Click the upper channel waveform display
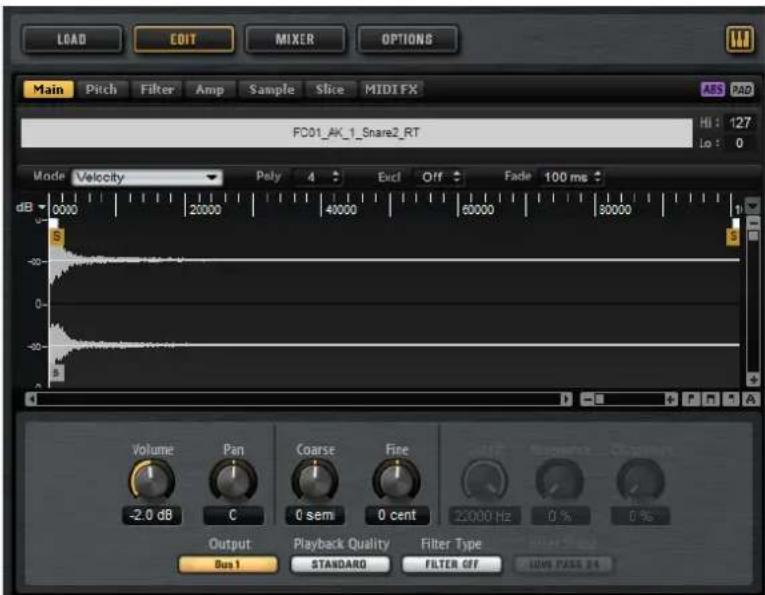The height and width of the screenshot is (595, 765). click(x=394, y=260)
